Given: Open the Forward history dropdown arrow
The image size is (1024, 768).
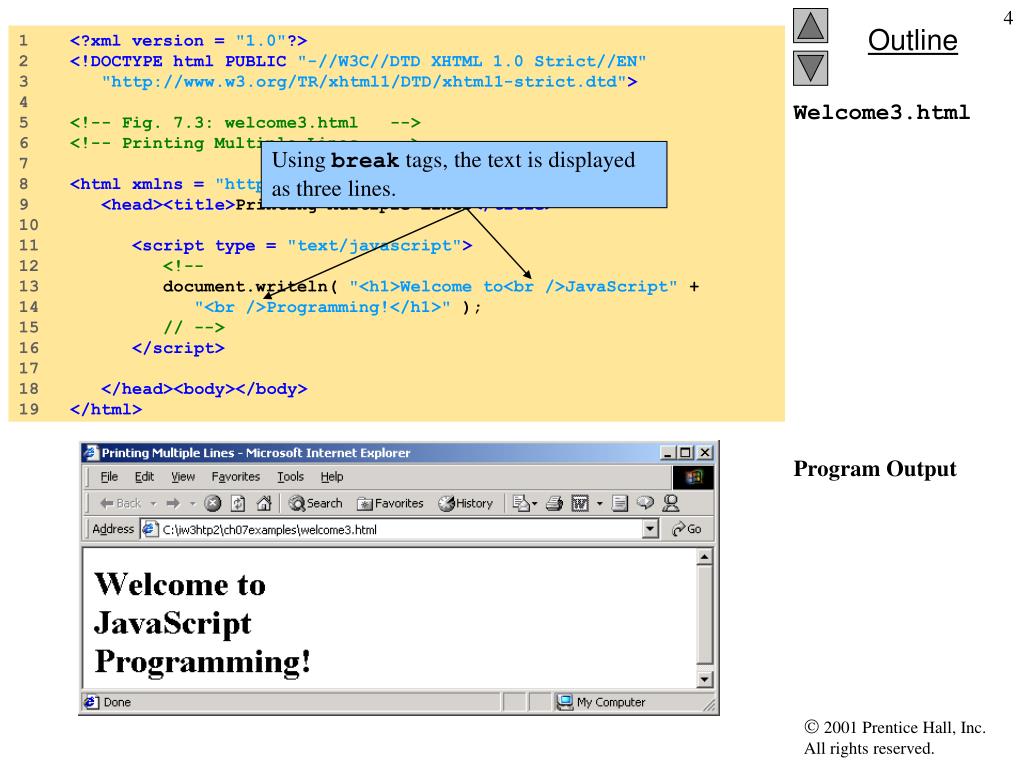Looking at the screenshot, I should [193, 504].
